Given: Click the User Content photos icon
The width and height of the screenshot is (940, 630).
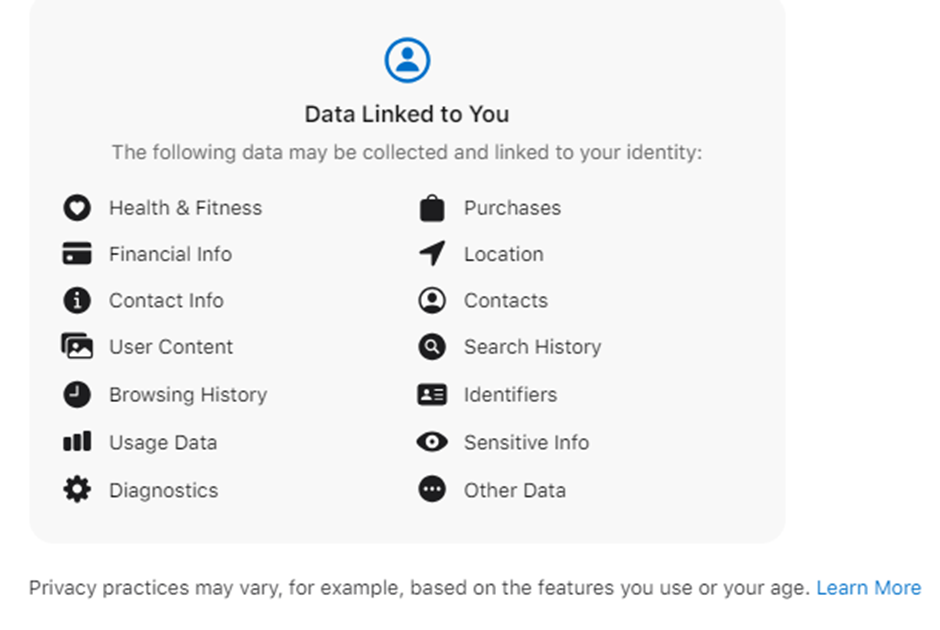Looking at the screenshot, I should pyautogui.click(x=78, y=347).
